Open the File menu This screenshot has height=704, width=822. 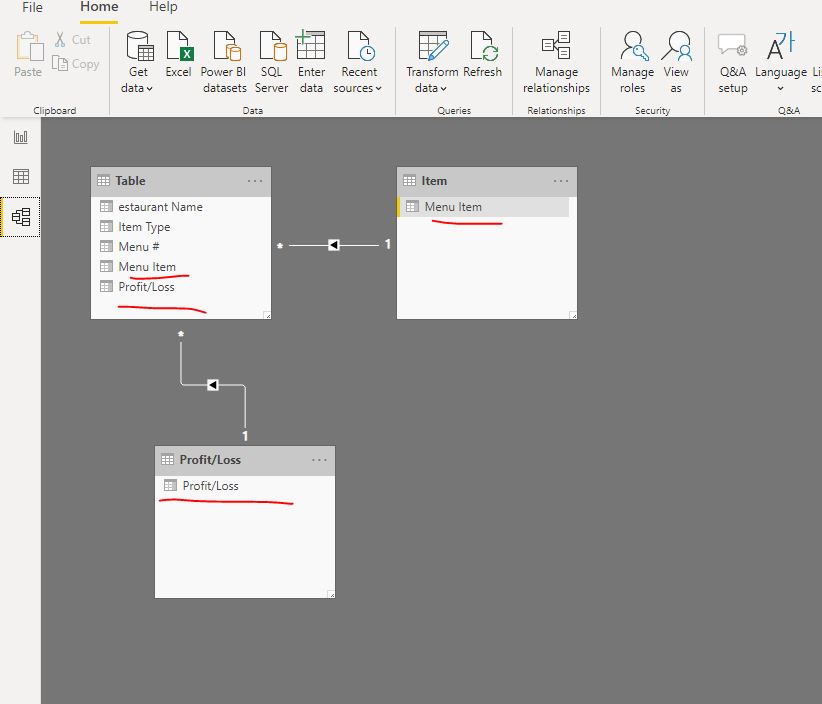(33, 7)
